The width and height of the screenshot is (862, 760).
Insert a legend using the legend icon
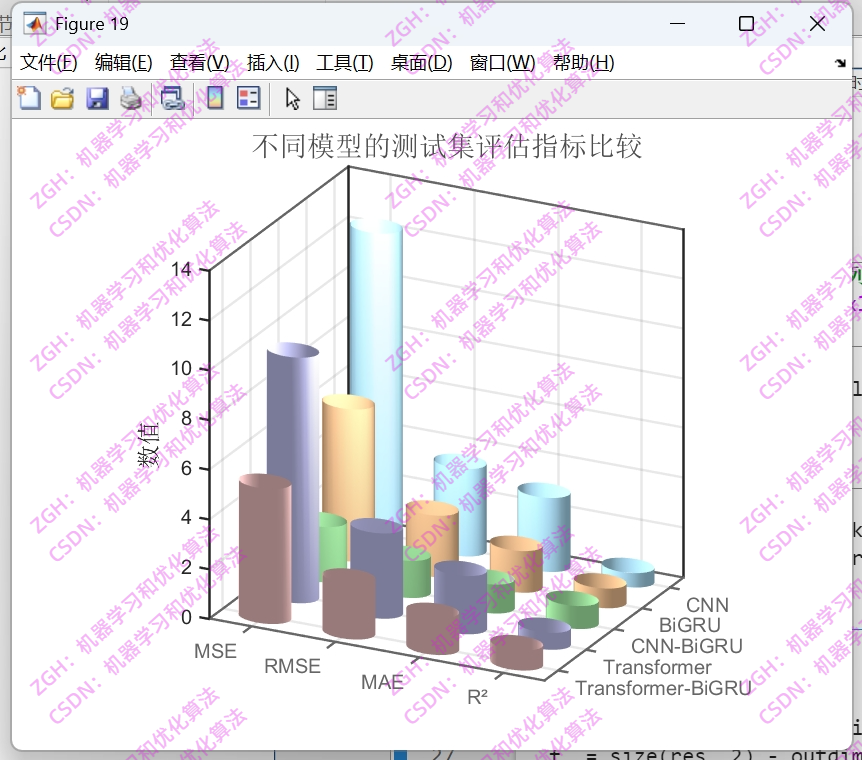pyautogui.click(x=247, y=98)
